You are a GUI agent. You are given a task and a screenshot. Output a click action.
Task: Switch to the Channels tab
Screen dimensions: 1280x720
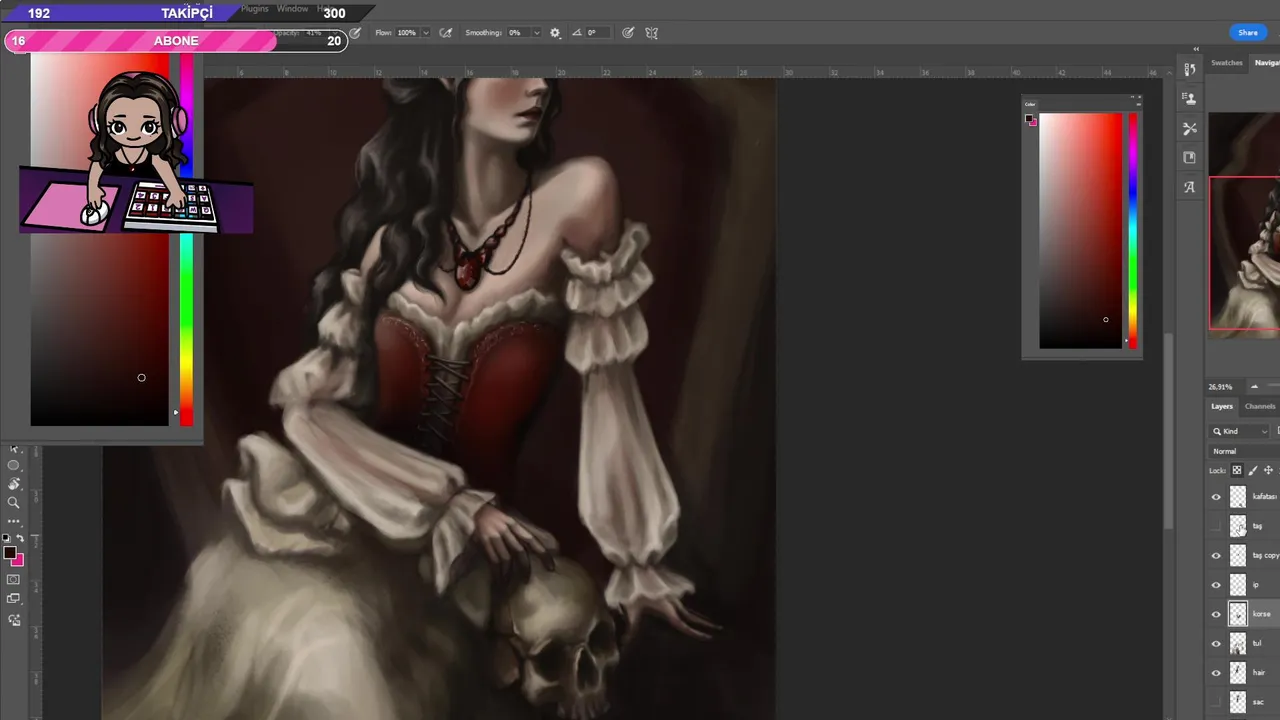(1260, 407)
